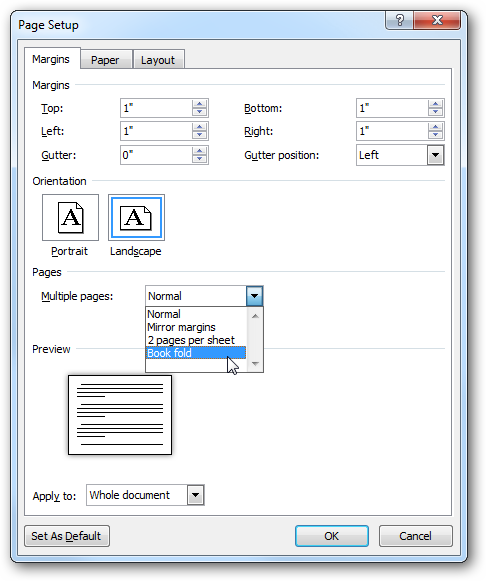This screenshot has width=486, height=581.
Task: Switch to the Paper tab
Action: (105, 60)
